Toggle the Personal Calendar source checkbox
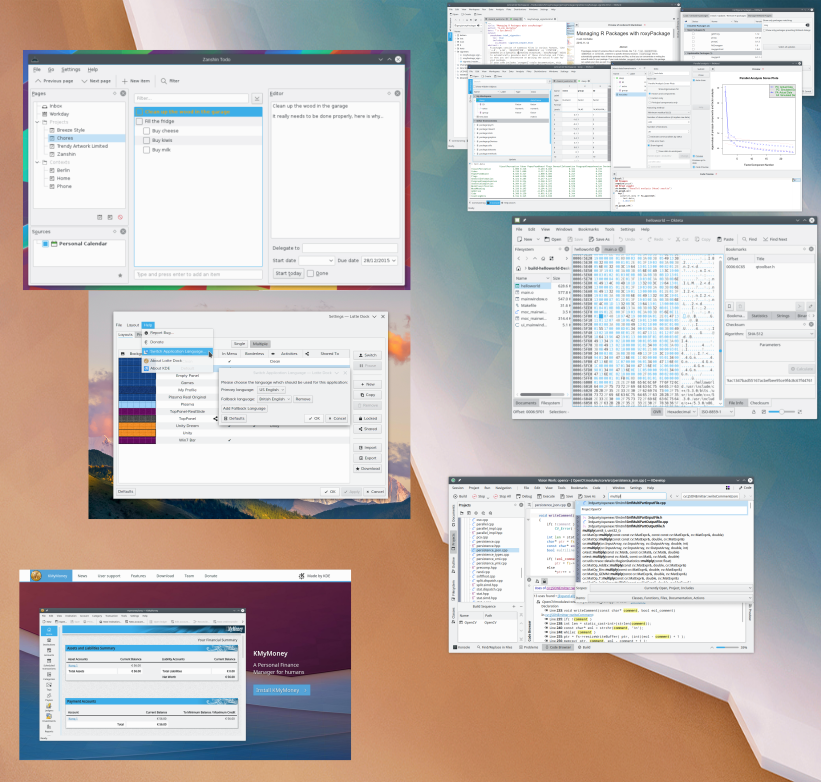The height and width of the screenshot is (782, 821). coord(46,244)
